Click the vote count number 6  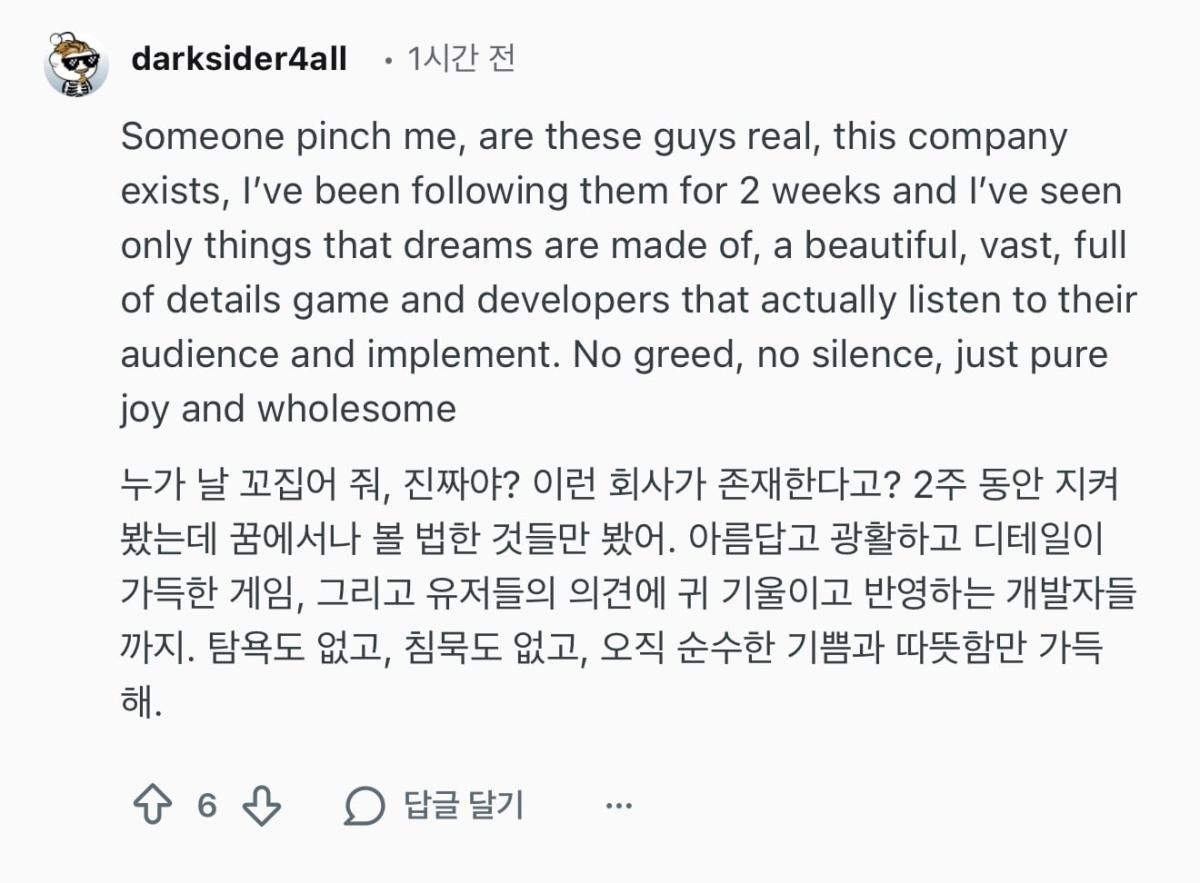(207, 806)
